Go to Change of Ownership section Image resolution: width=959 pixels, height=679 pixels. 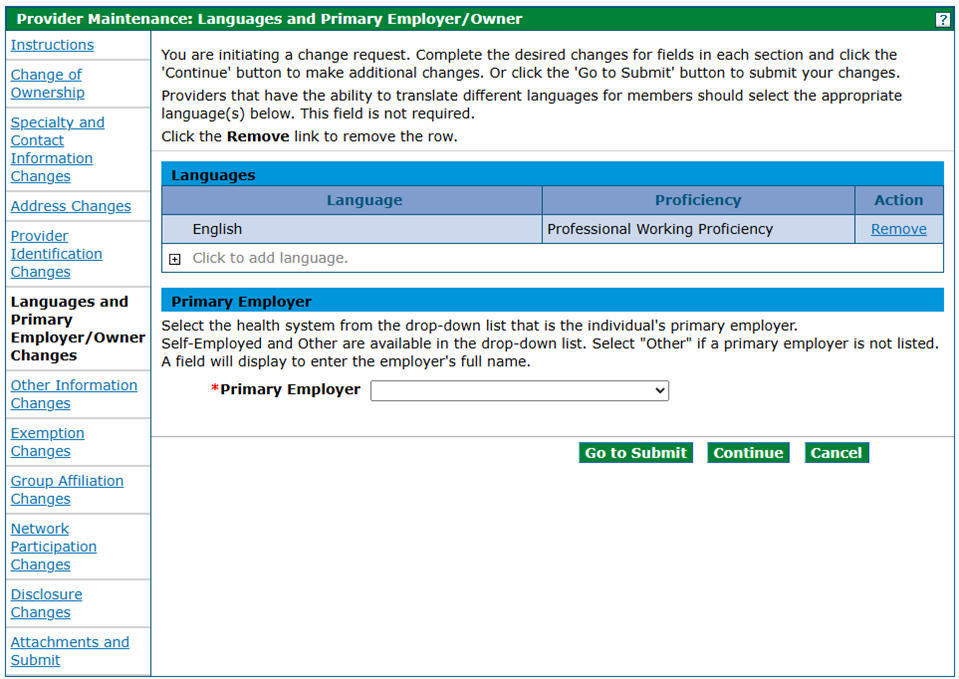click(47, 84)
